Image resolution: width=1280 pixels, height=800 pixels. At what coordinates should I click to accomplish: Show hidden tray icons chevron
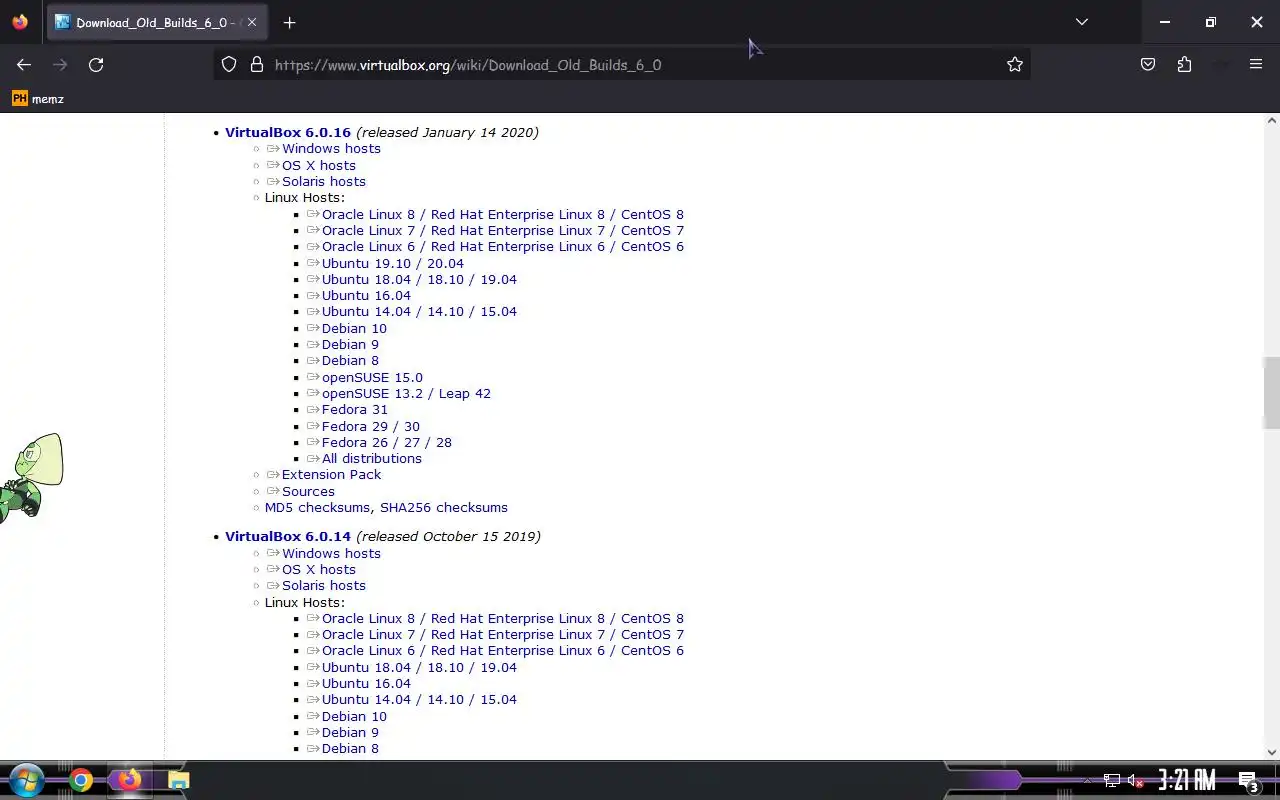[x=1087, y=780]
